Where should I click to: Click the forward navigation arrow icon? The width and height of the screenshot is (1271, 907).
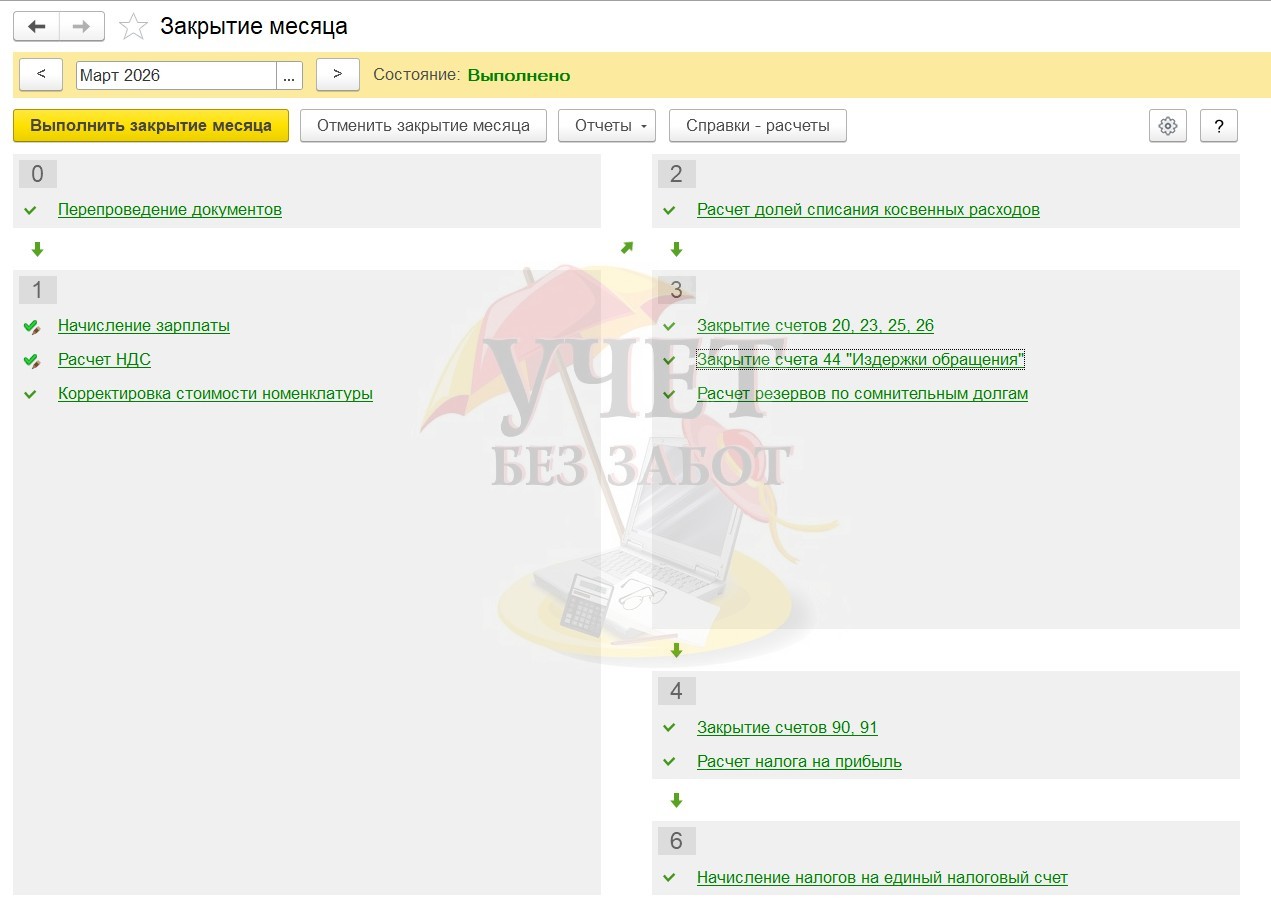(x=82, y=26)
